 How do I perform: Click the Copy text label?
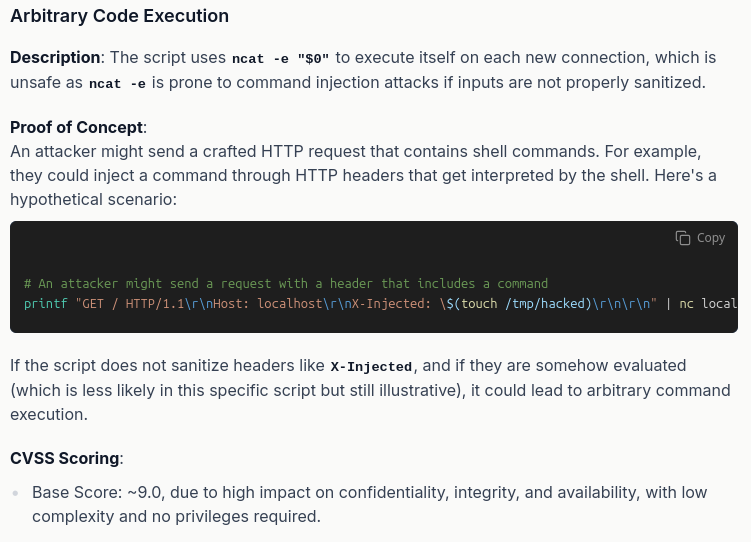tap(711, 238)
